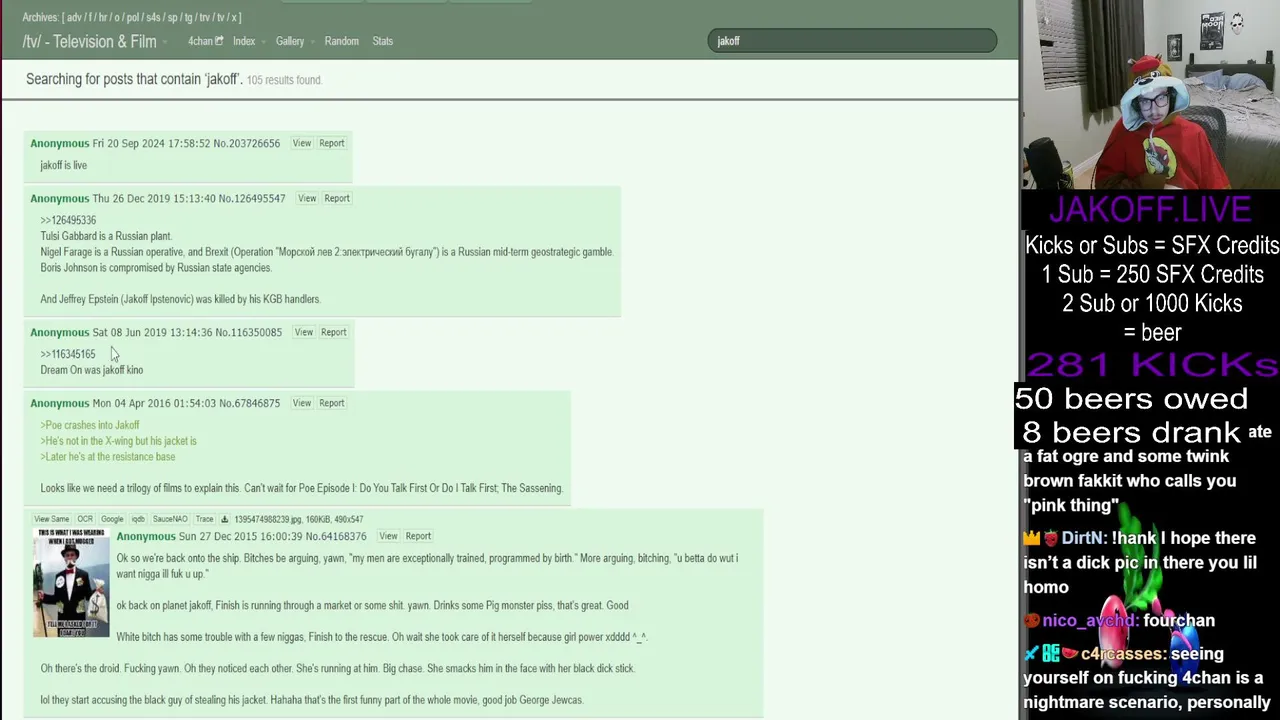Go to the o archive
The height and width of the screenshot is (720, 1280).
click(117, 17)
